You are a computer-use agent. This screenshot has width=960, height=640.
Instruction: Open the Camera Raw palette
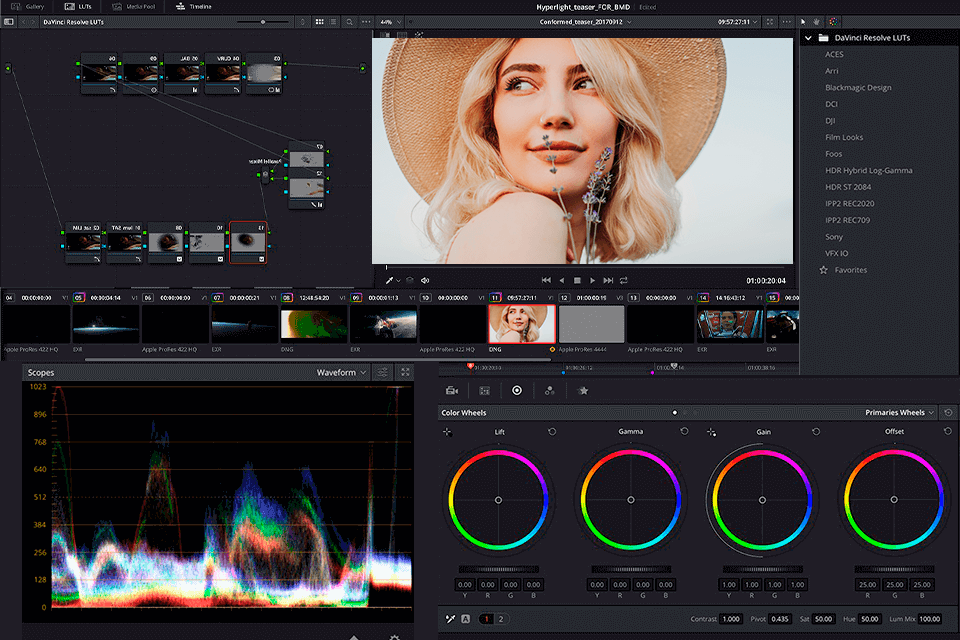coord(452,391)
